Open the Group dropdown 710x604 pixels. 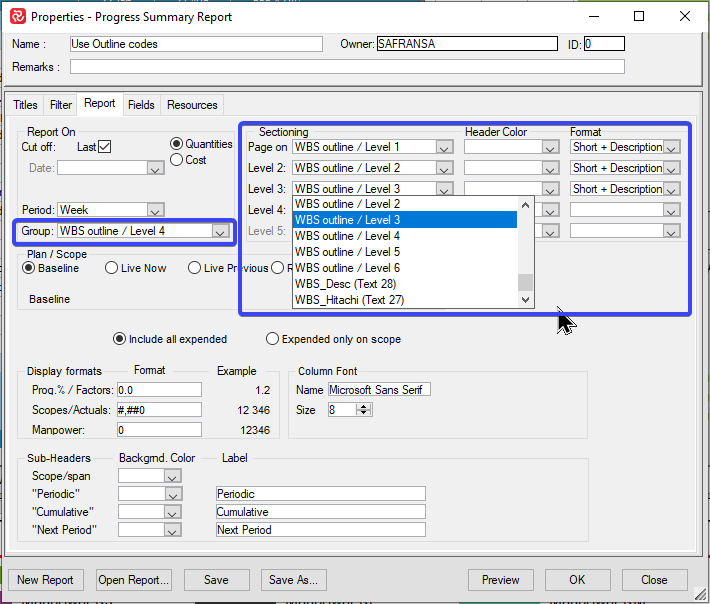point(220,232)
